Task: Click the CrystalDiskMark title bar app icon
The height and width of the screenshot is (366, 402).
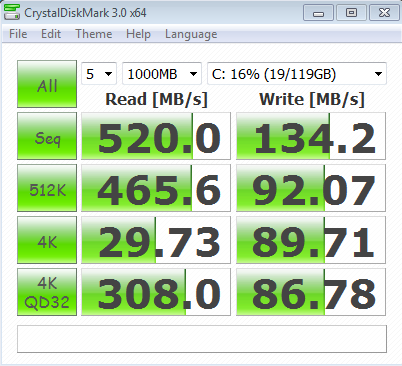Action: [x=12, y=12]
